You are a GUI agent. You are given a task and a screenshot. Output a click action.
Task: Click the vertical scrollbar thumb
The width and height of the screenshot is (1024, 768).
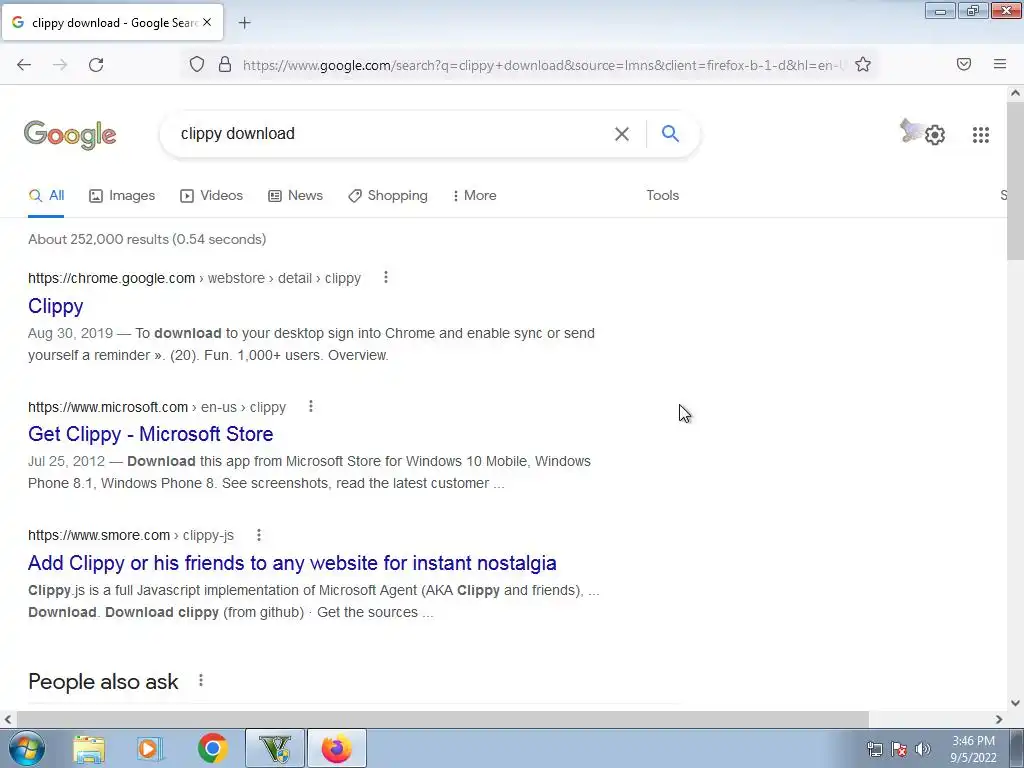coord(1015,180)
